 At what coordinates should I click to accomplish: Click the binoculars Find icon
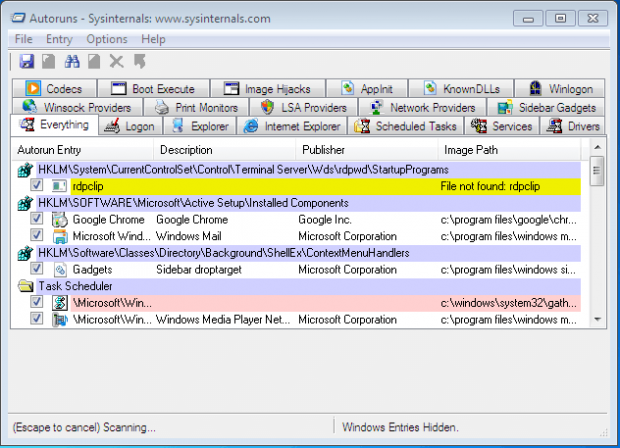[x=71, y=62]
